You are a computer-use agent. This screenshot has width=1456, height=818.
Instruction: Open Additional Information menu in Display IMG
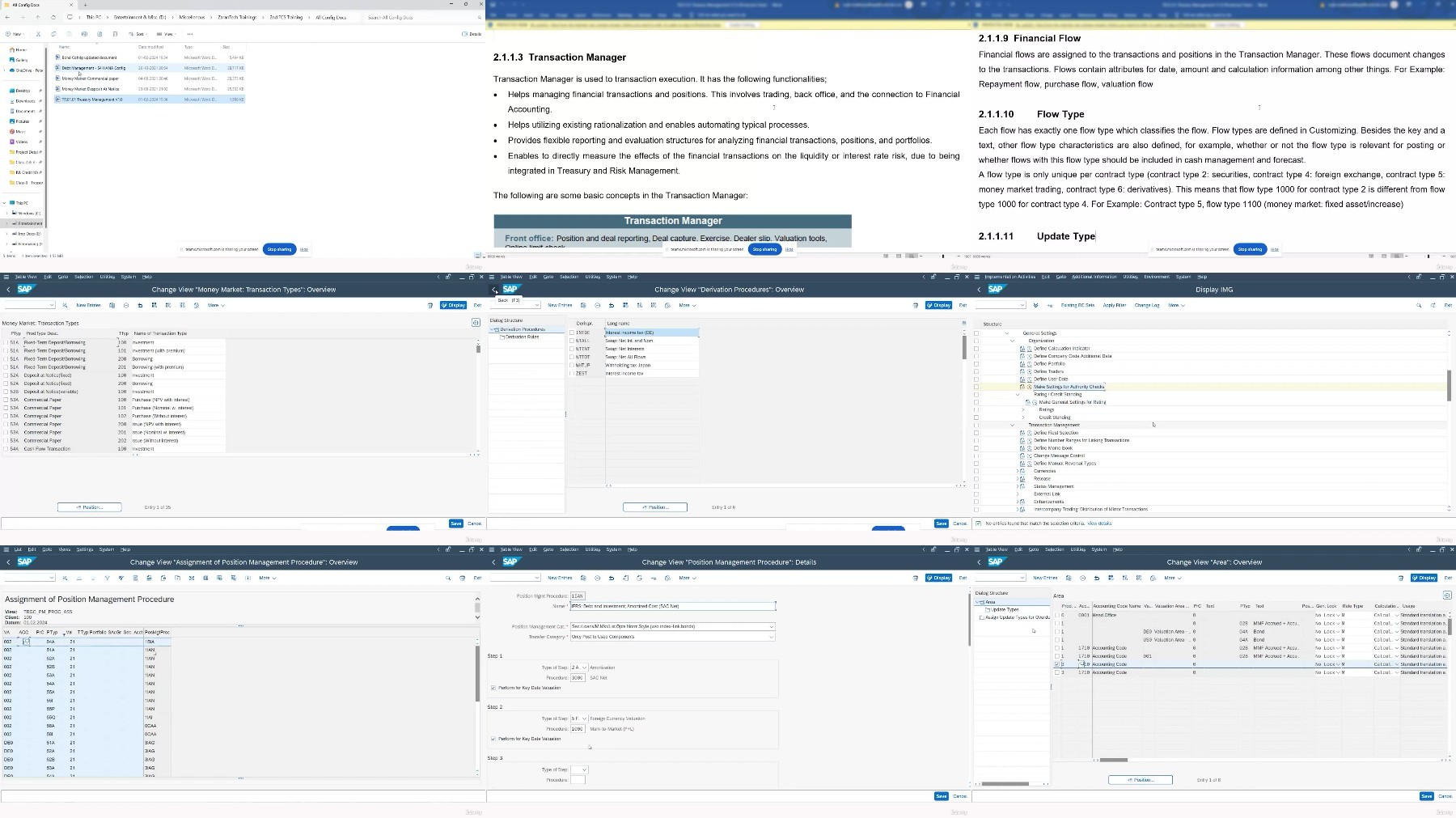pyautogui.click(x=1094, y=277)
